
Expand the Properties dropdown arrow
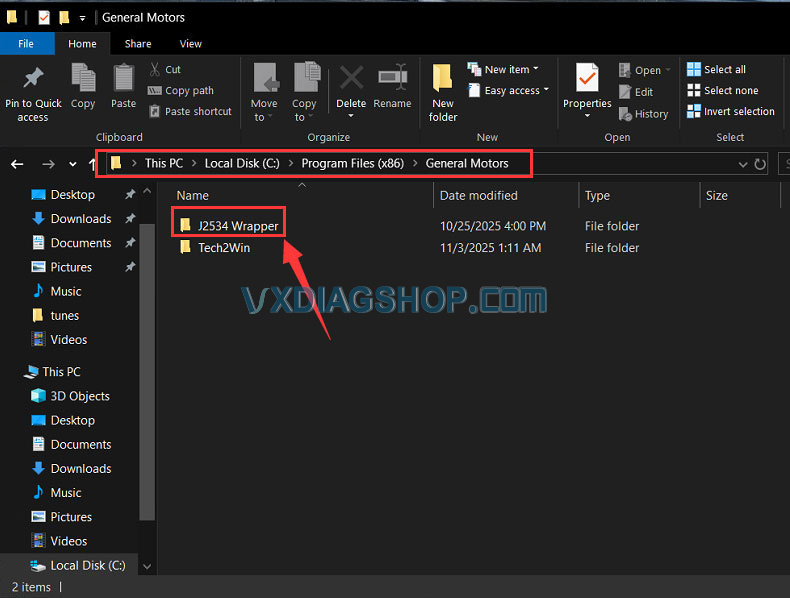(587, 116)
